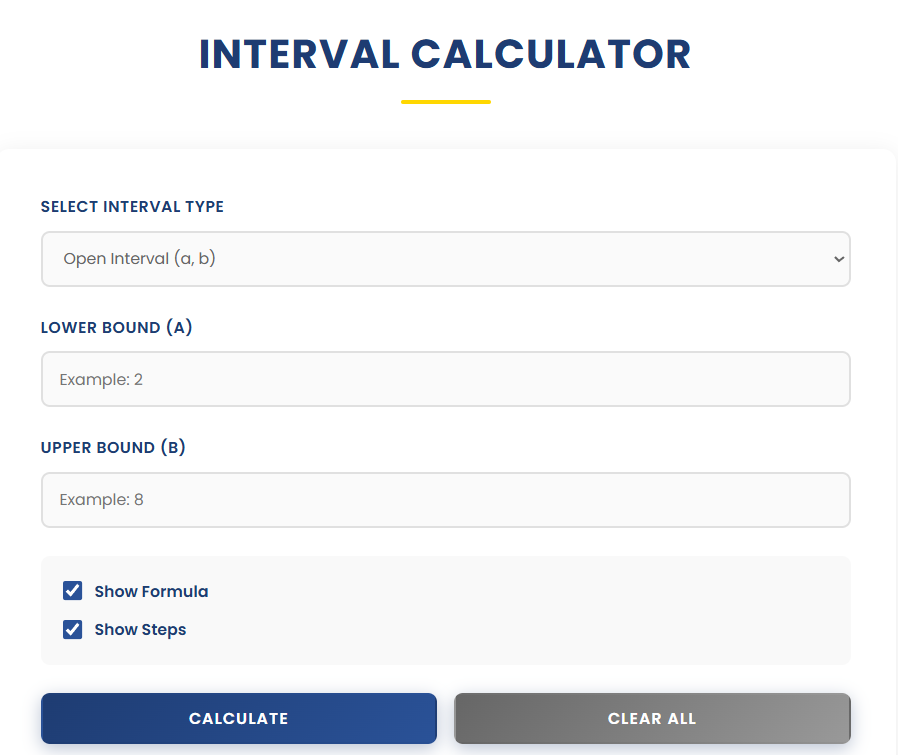
Task: Click the dropdown chevron arrow
Action: point(838,258)
